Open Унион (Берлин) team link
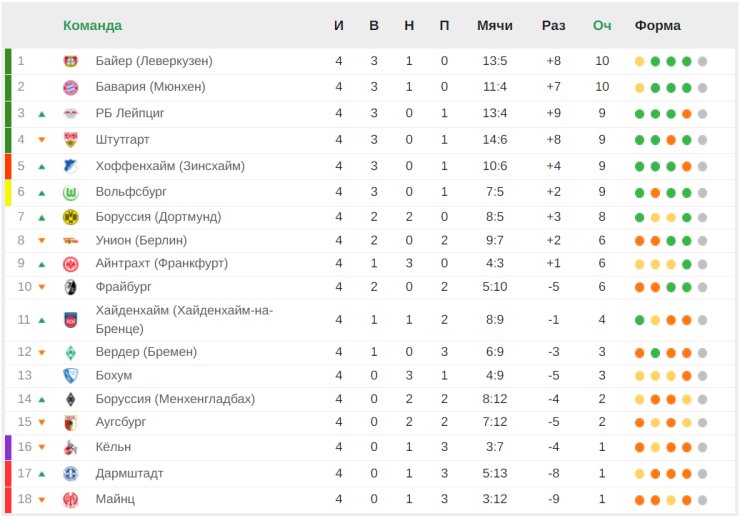This screenshot has height=516, width=740. 141,240
